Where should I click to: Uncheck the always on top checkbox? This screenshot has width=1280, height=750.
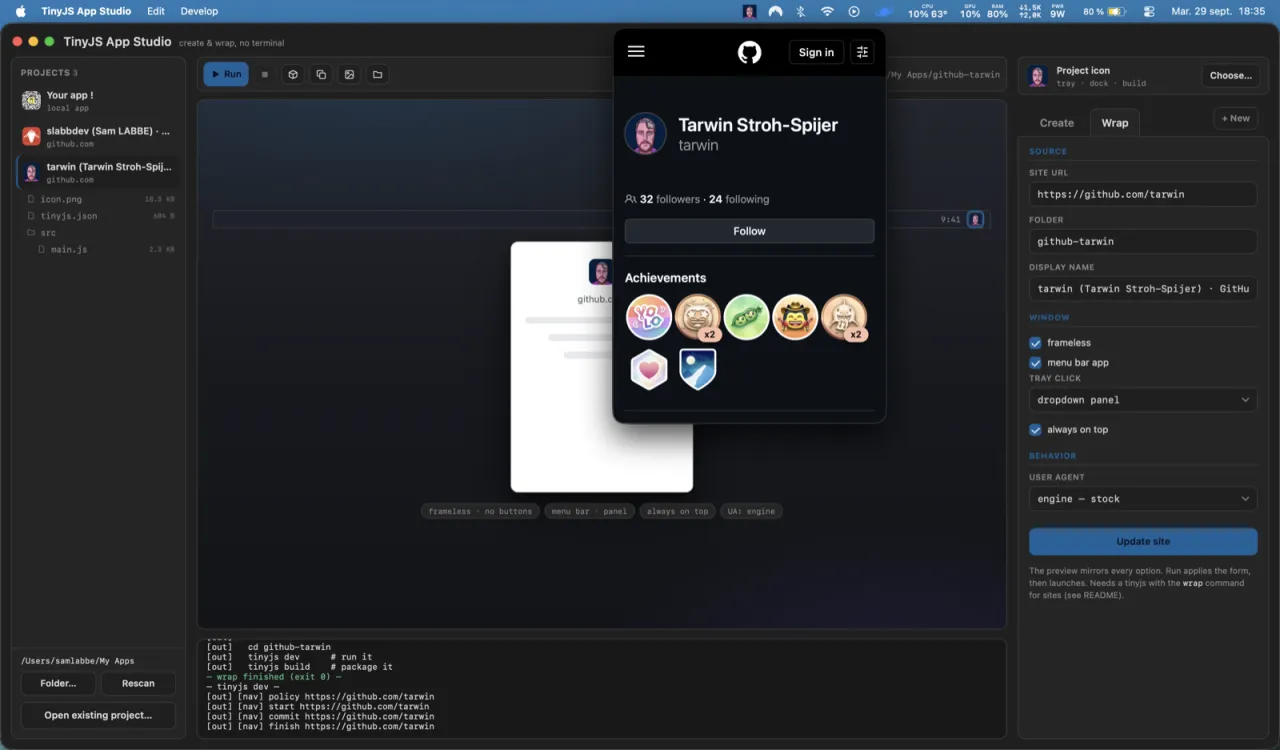(1036, 430)
